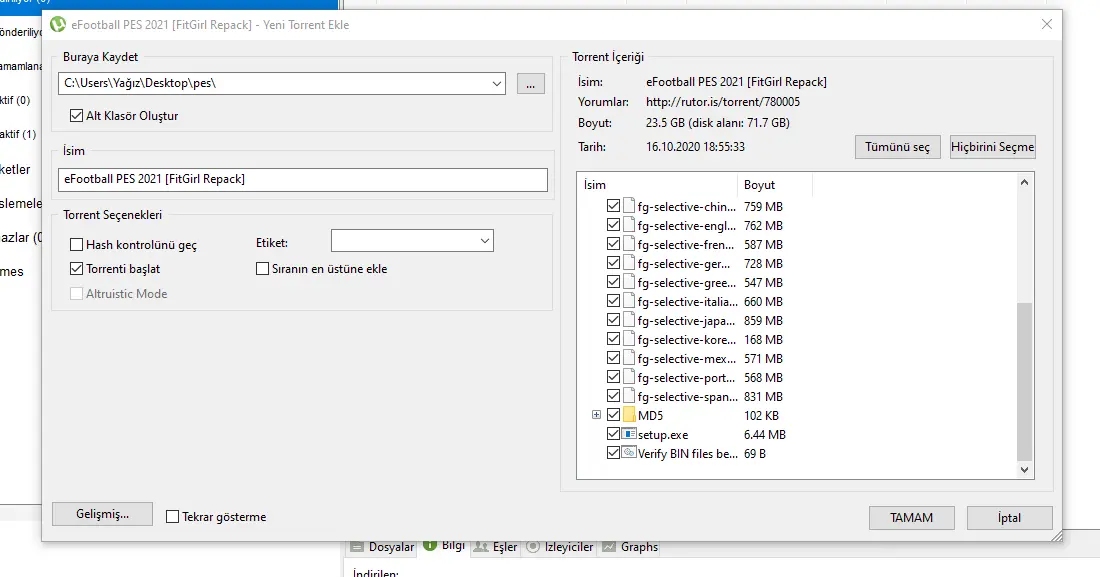Click the rutor.is torrent URL text
This screenshot has width=1100, height=577.
723,102
